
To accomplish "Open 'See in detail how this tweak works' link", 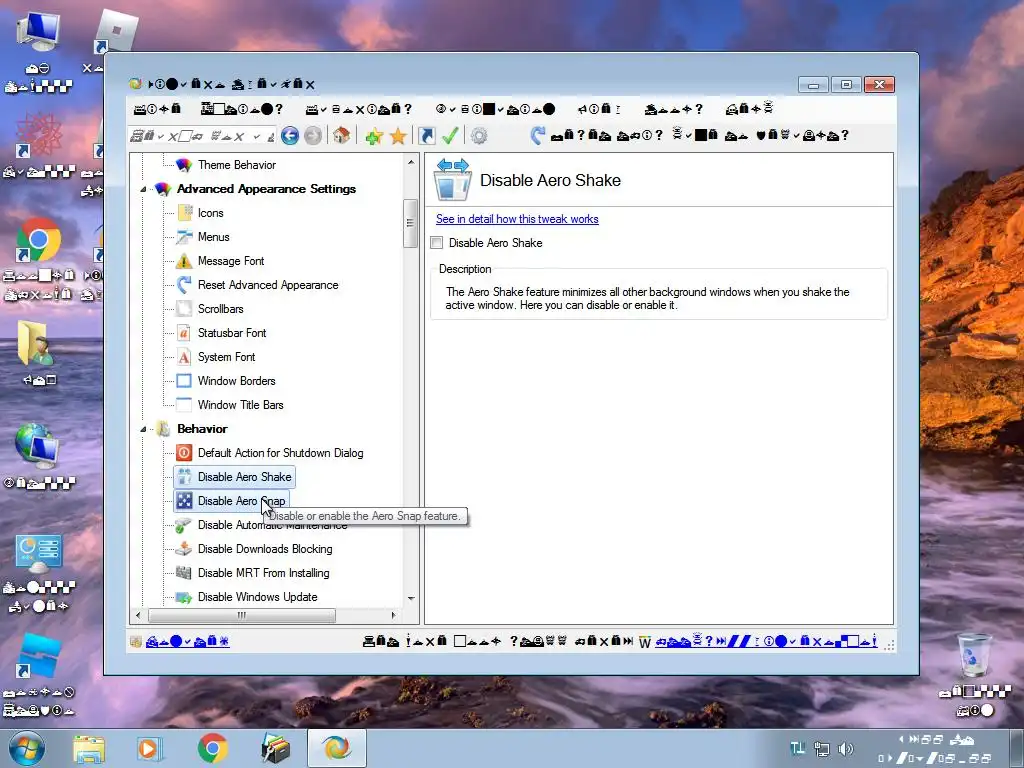I will point(517,219).
